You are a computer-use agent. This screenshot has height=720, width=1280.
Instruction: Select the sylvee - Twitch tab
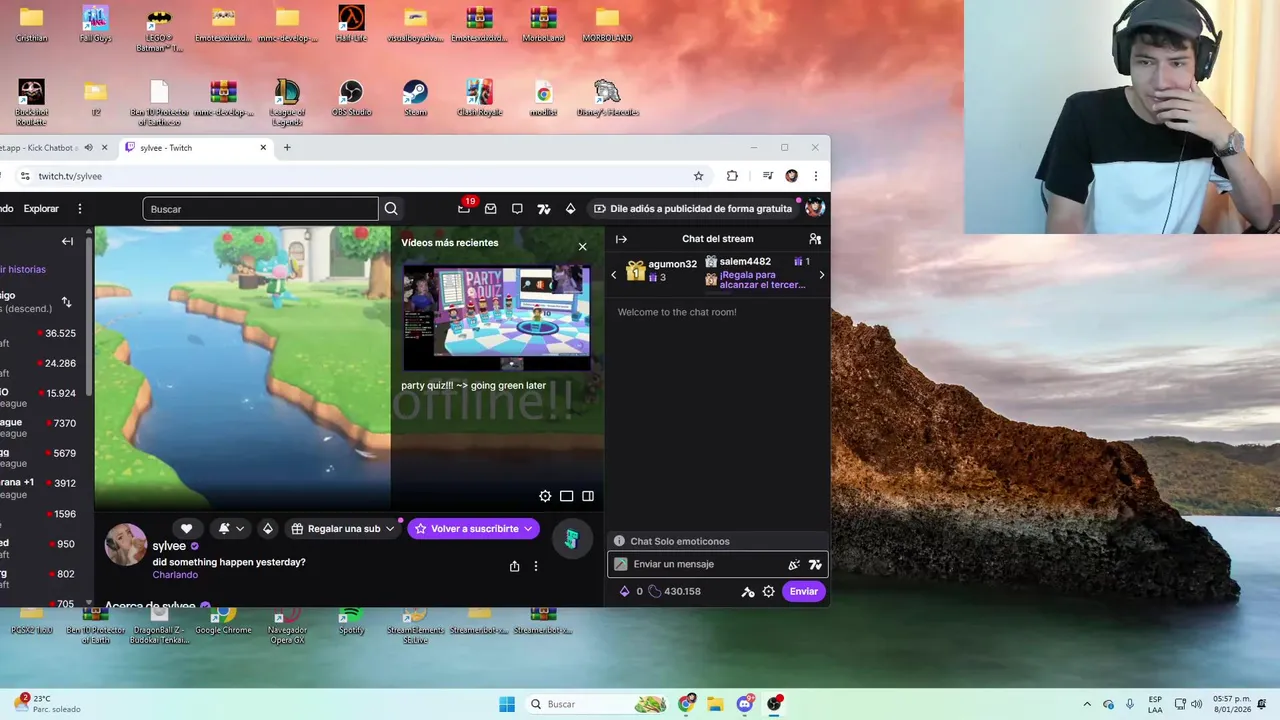pyautogui.click(x=195, y=148)
